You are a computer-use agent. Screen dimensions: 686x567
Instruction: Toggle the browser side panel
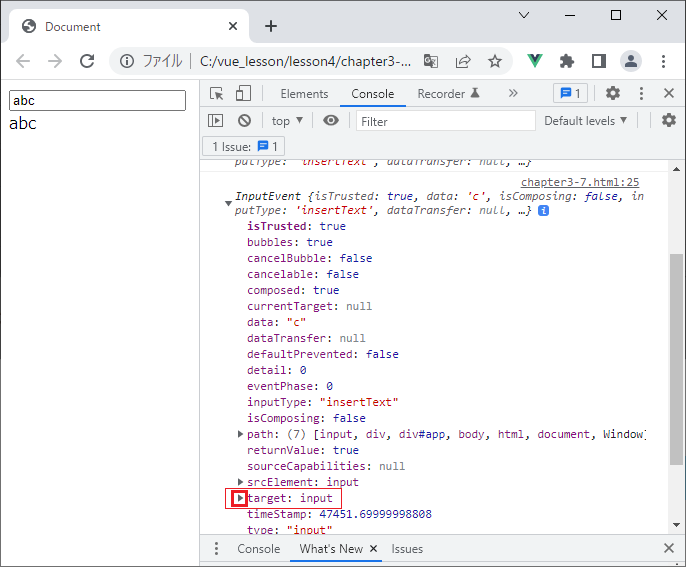click(x=598, y=61)
